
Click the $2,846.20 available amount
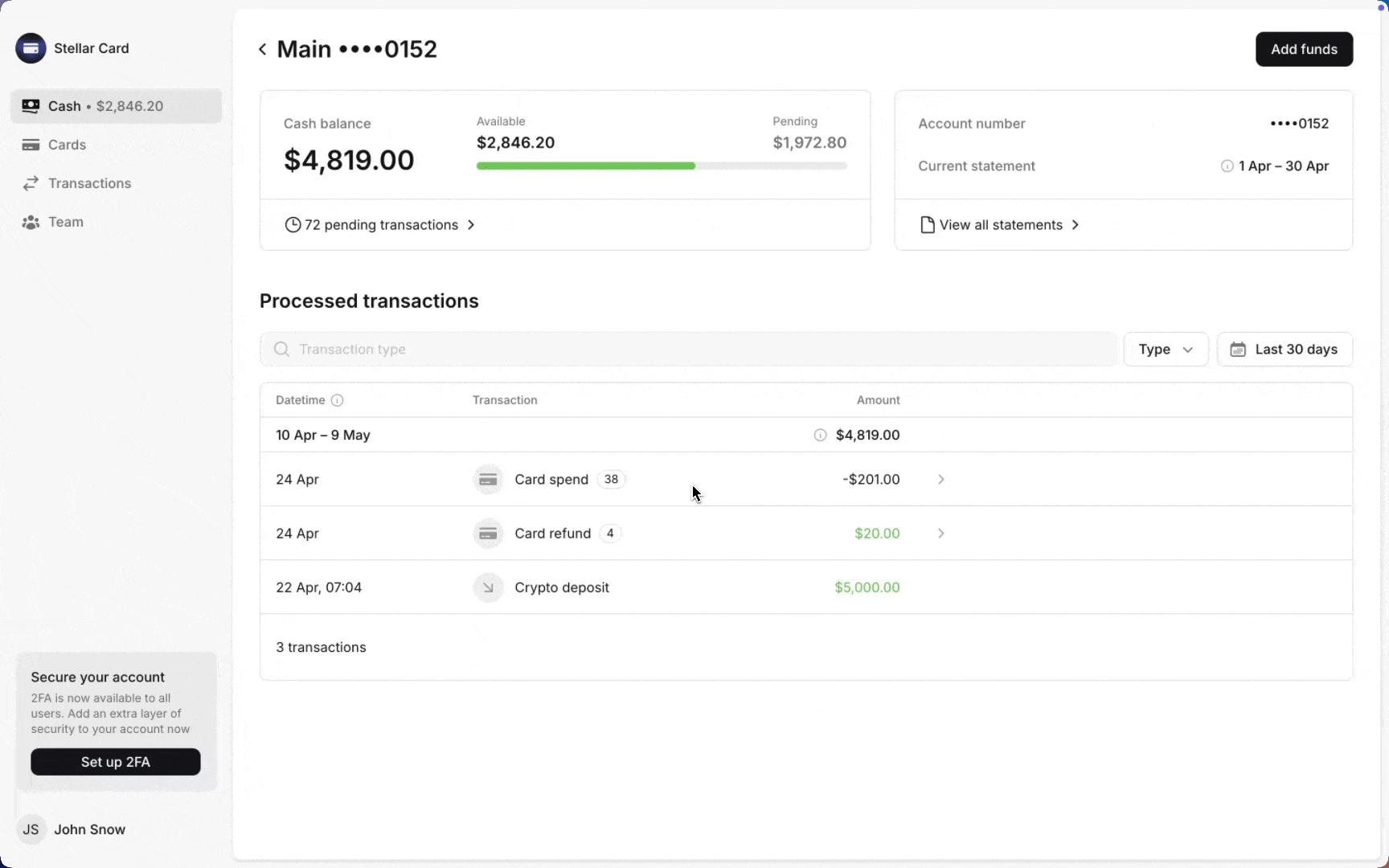click(515, 143)
